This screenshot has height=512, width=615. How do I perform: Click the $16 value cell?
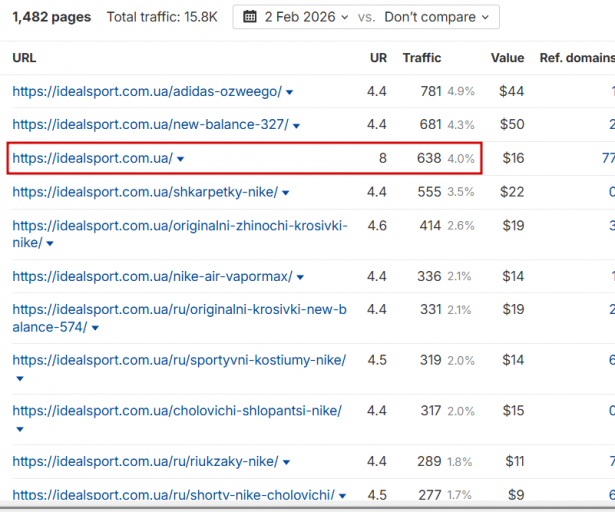pyautogui.click(x=513, y=158)
